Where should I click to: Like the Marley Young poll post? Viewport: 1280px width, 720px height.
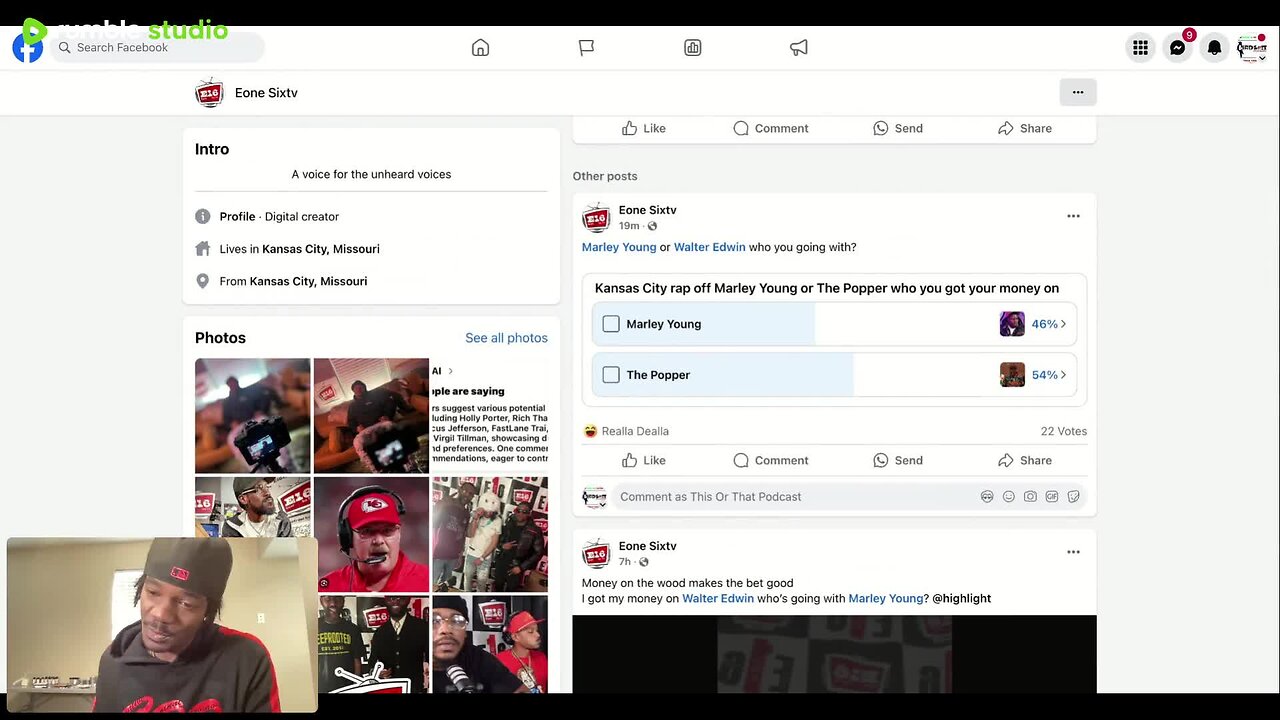tap(644, 460)
